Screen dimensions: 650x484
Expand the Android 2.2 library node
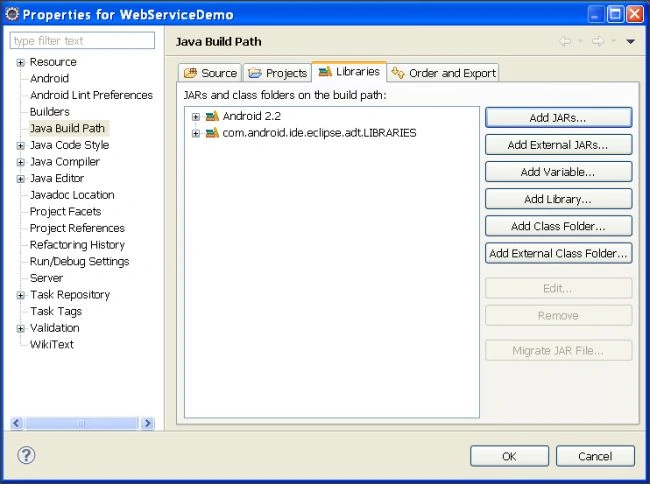(196, 116)
